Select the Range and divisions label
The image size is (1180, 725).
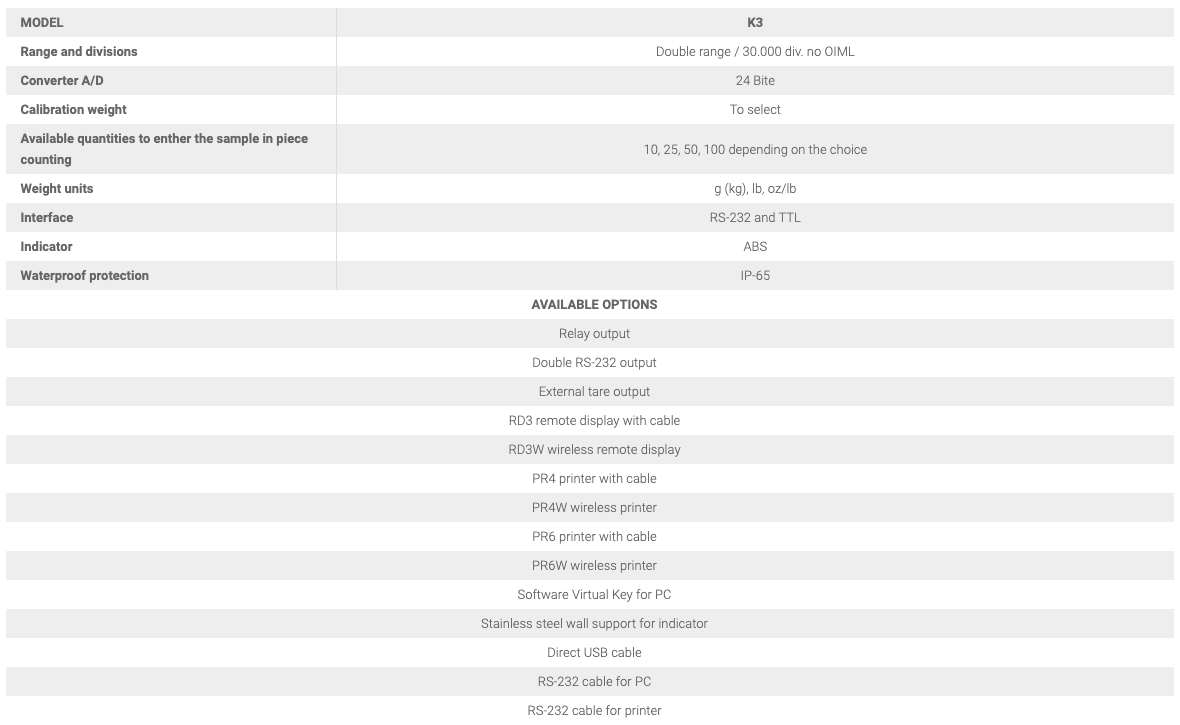click(79, 51)
